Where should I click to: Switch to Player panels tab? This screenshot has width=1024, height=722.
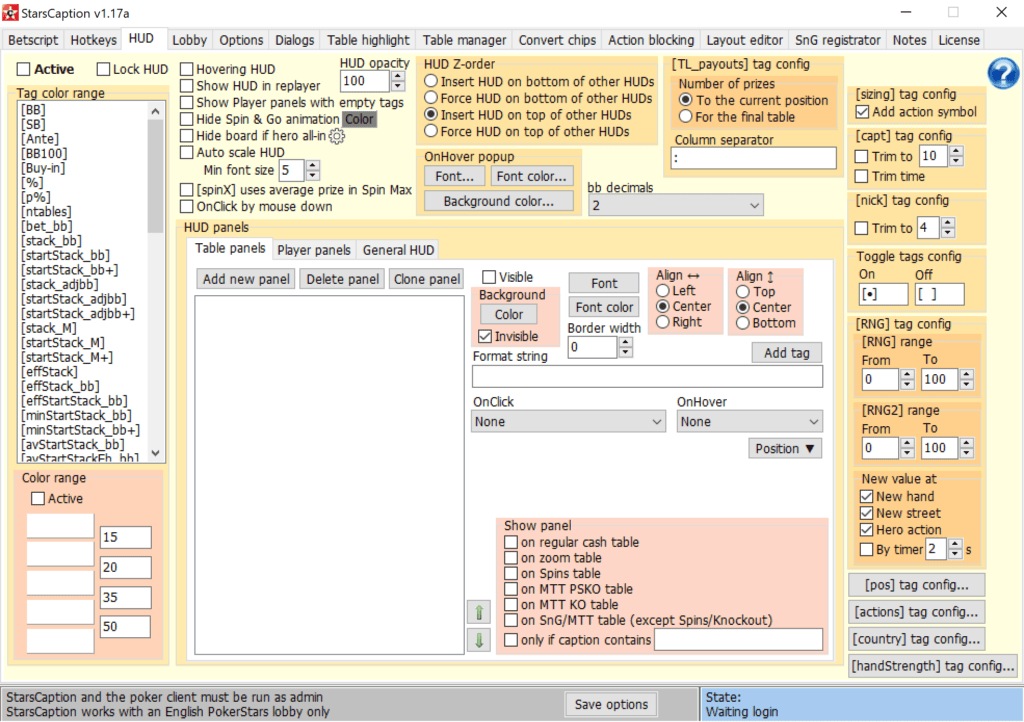(313, 250)
